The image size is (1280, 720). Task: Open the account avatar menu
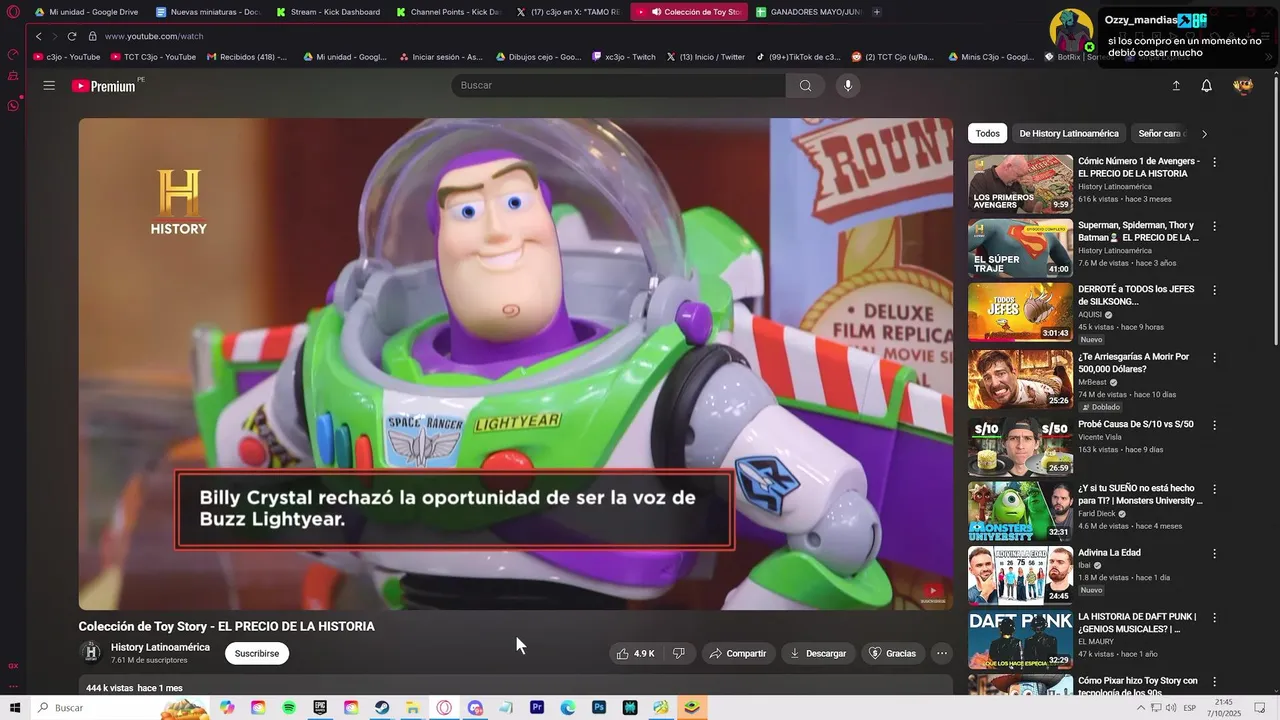pos(1243,86)
